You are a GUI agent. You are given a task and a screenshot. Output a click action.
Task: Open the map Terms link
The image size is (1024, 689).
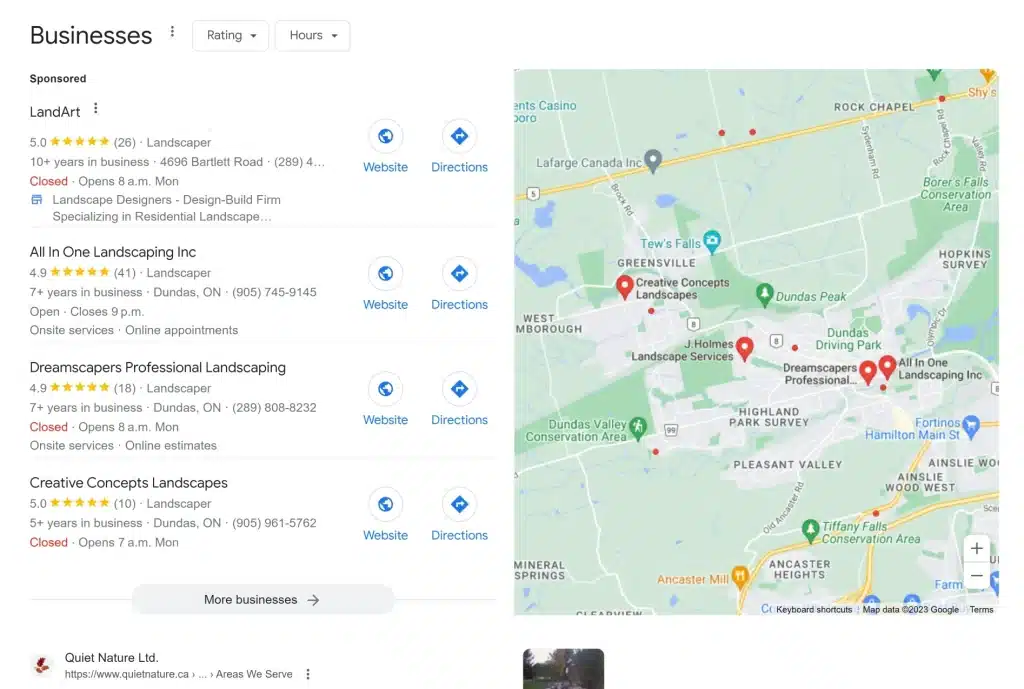pos(981,609)
